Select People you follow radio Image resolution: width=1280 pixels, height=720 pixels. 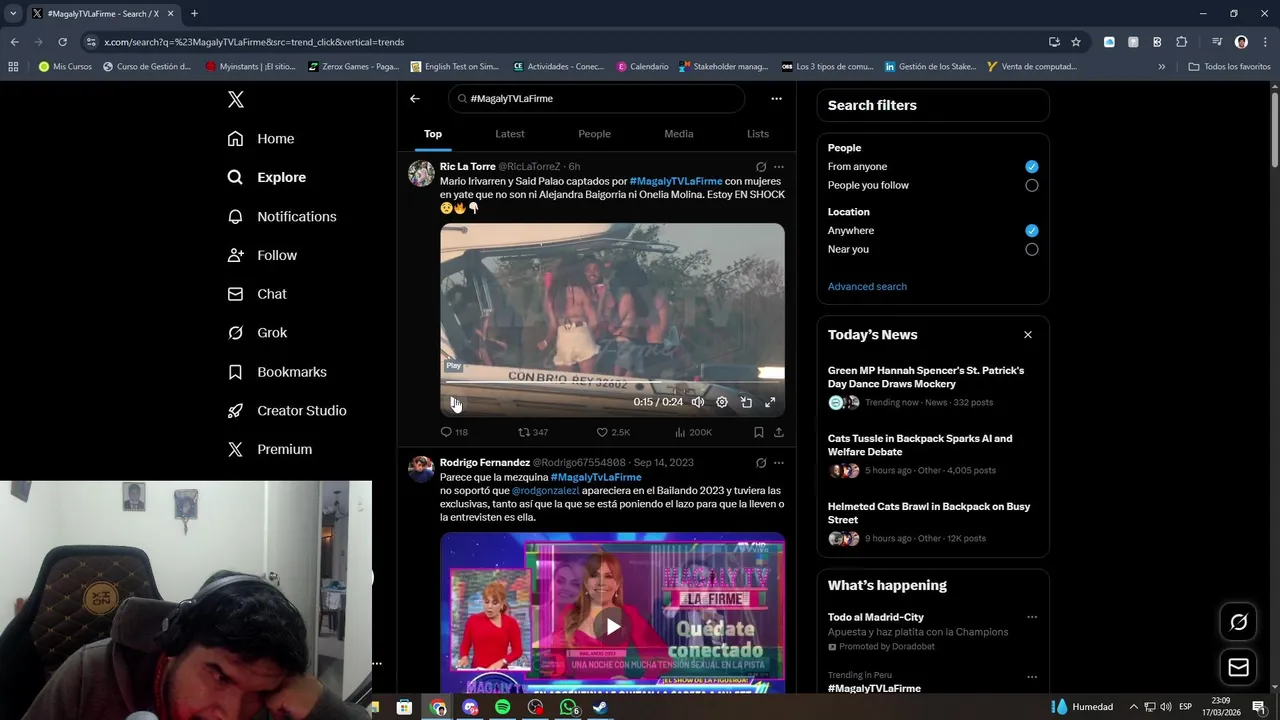1032,185
